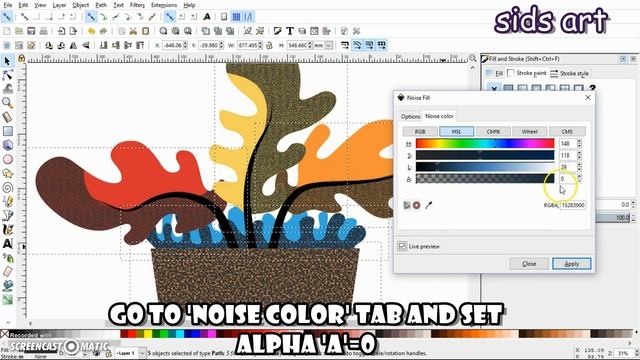
Task: Click the Redo arrow icon
Action: 103,31
